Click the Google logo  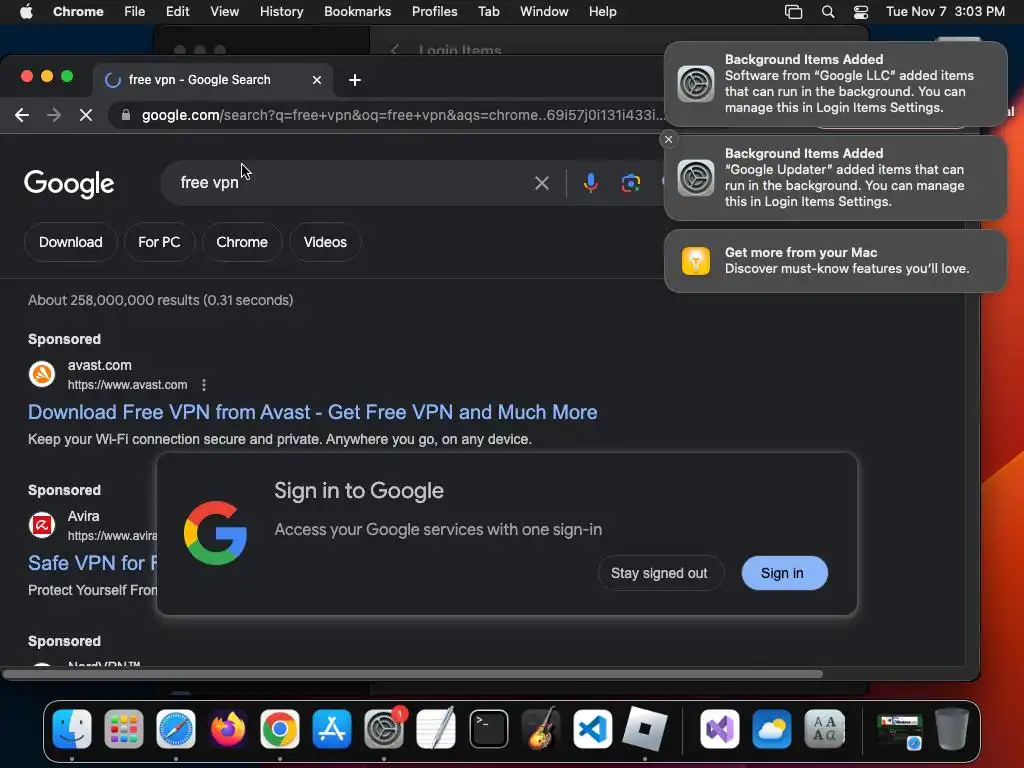coord(69,184)
